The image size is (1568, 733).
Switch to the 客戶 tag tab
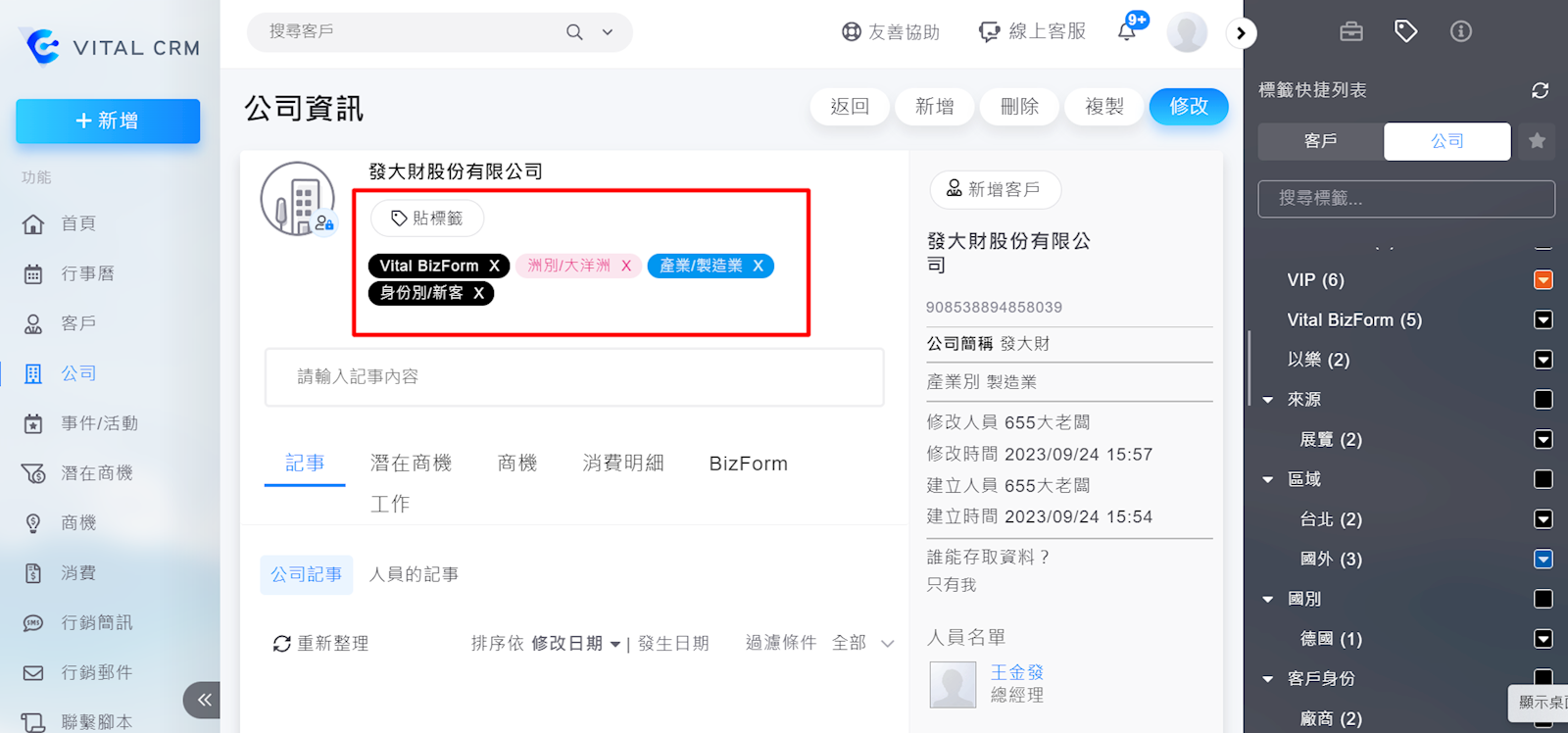[x=1320, y=141]
